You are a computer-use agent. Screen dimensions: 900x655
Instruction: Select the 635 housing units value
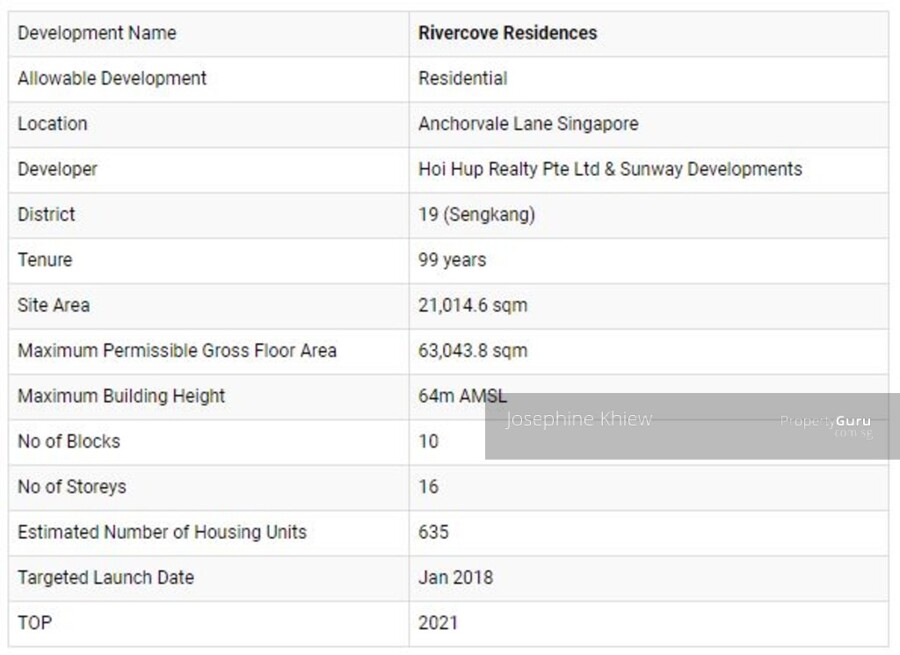pos(433,532)
